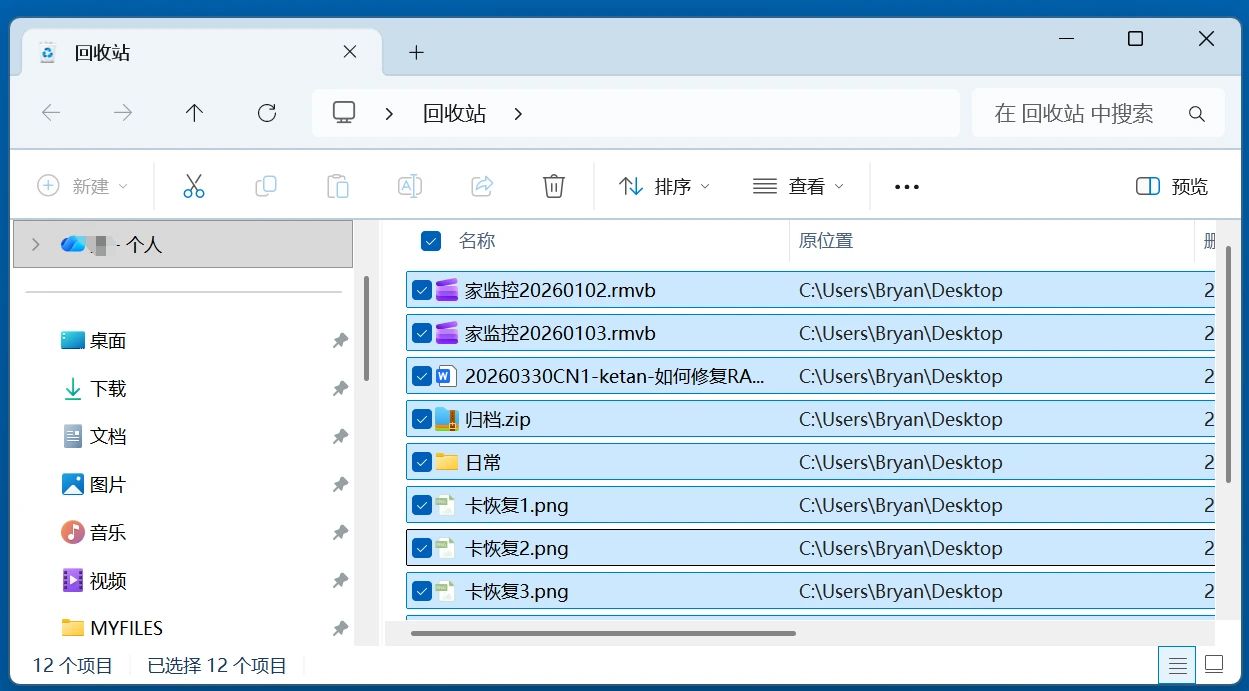Open the 查看 view options dropdown
This screenshot has width=1249, height=691.
pyautogui.click(x=798, y=186)
